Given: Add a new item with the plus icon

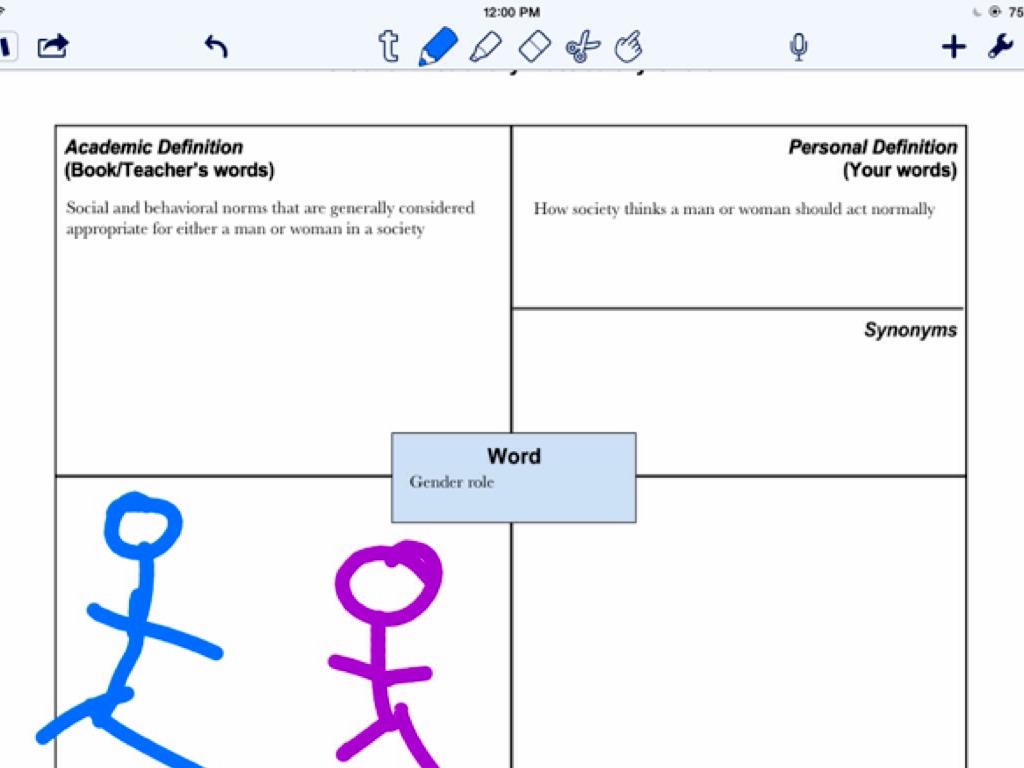Looking at the screenshot, I should [954, 46].
